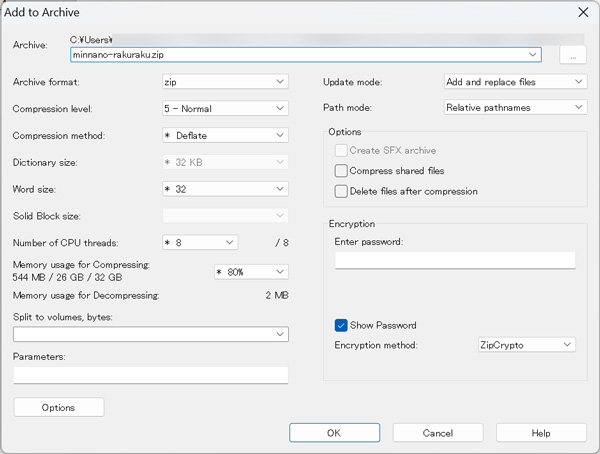The image size is (600, 454).
Task: Expand Number of CPU threads dropdown
Action: pos(200,242)
